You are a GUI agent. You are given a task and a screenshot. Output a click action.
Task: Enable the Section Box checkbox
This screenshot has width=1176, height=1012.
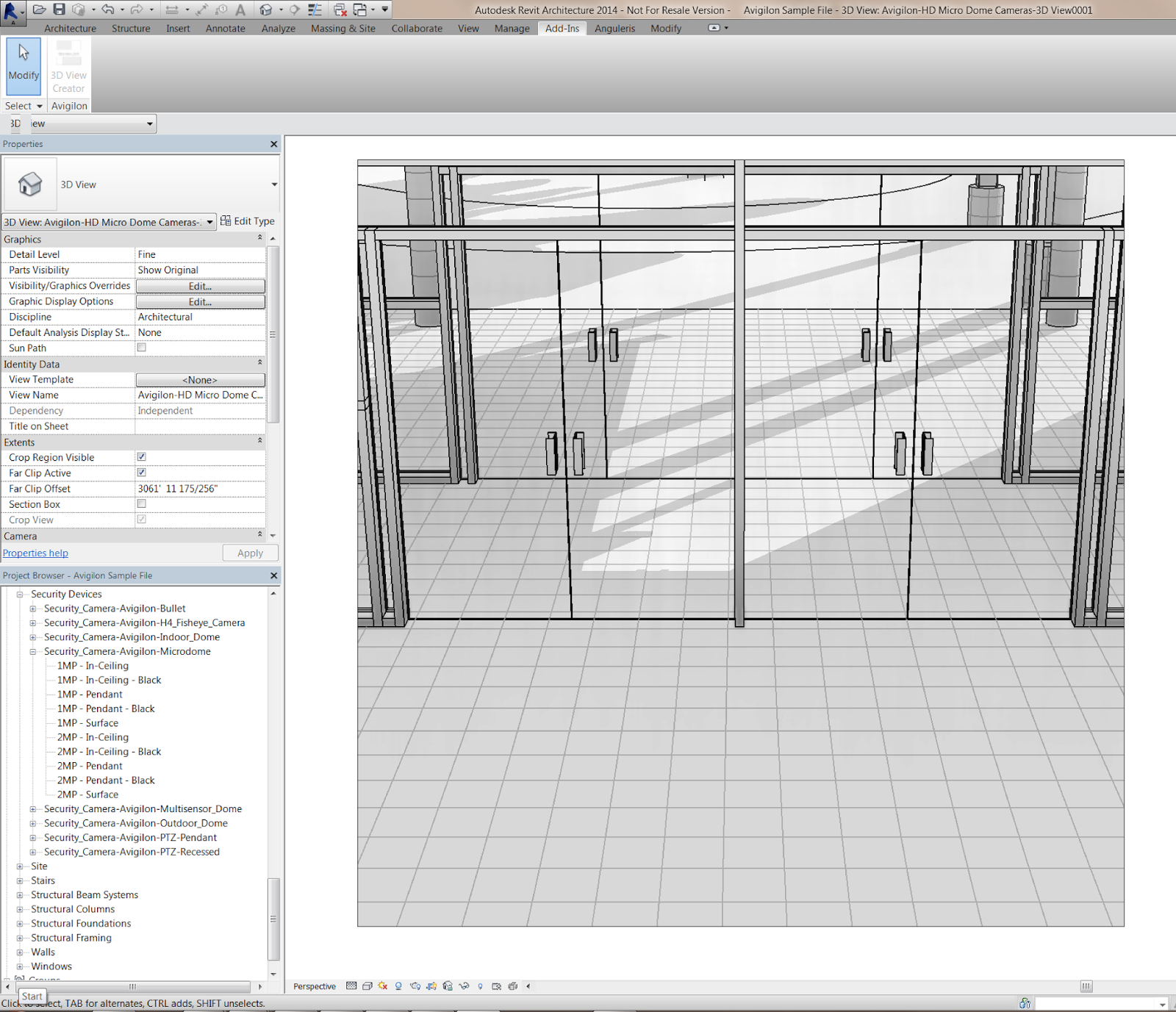pyautogui.click(x=142, y=504)
